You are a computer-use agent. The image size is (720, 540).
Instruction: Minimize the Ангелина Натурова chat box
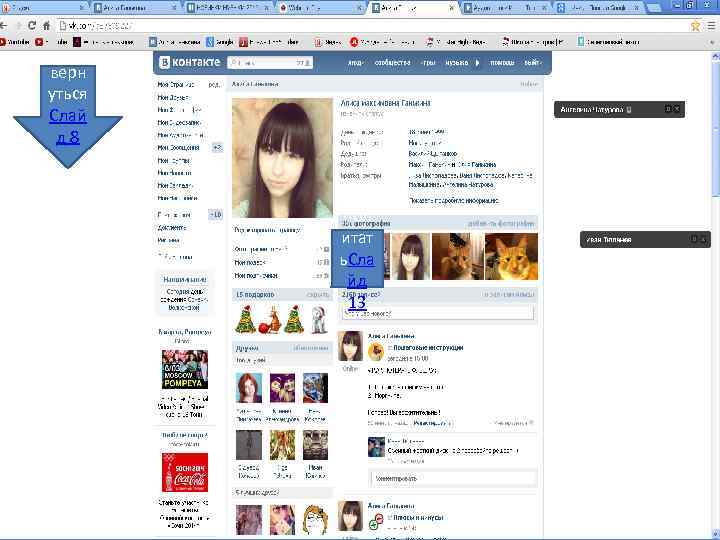[x=668, y=109]
